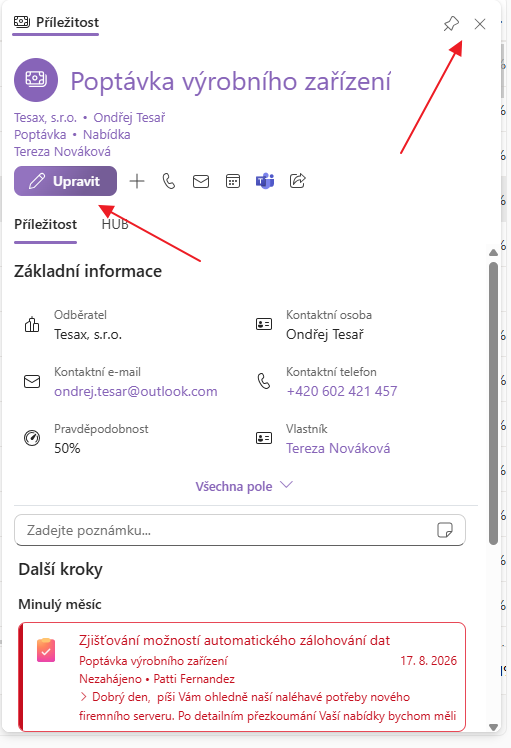Pin the Příležitost panel with pushpin icon

click(x=451, y=24)
